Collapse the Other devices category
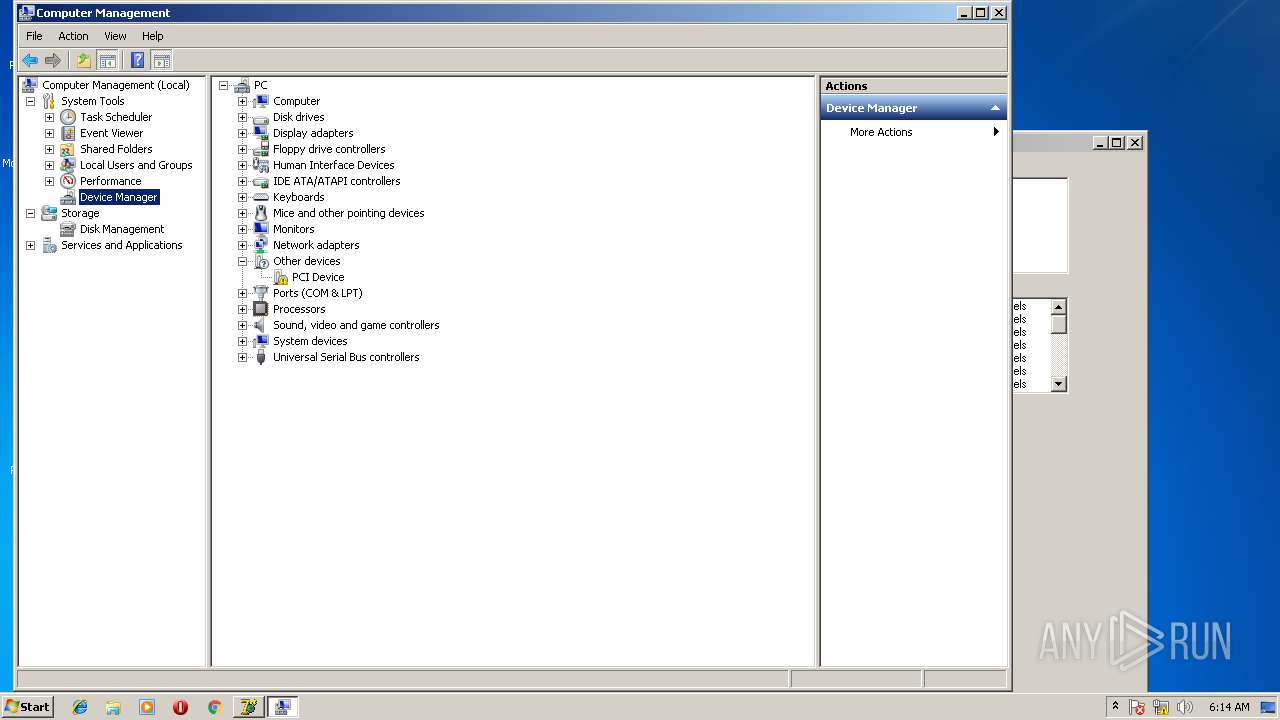Viewport: 1280px width, 720px height. [242, 261]
